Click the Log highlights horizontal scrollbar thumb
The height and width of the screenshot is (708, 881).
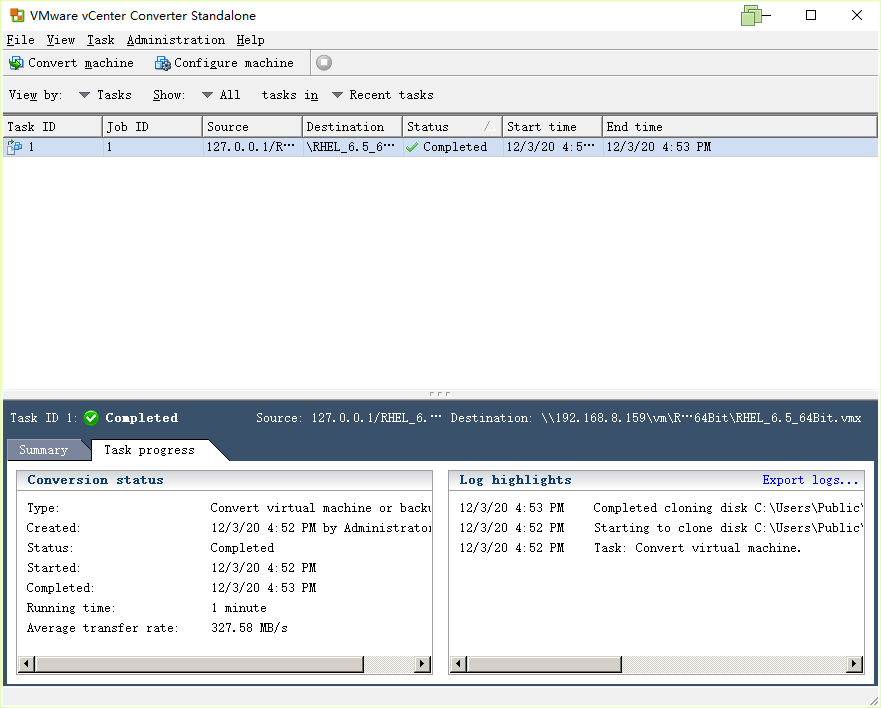pyautogui.click(x=544, y=664)
